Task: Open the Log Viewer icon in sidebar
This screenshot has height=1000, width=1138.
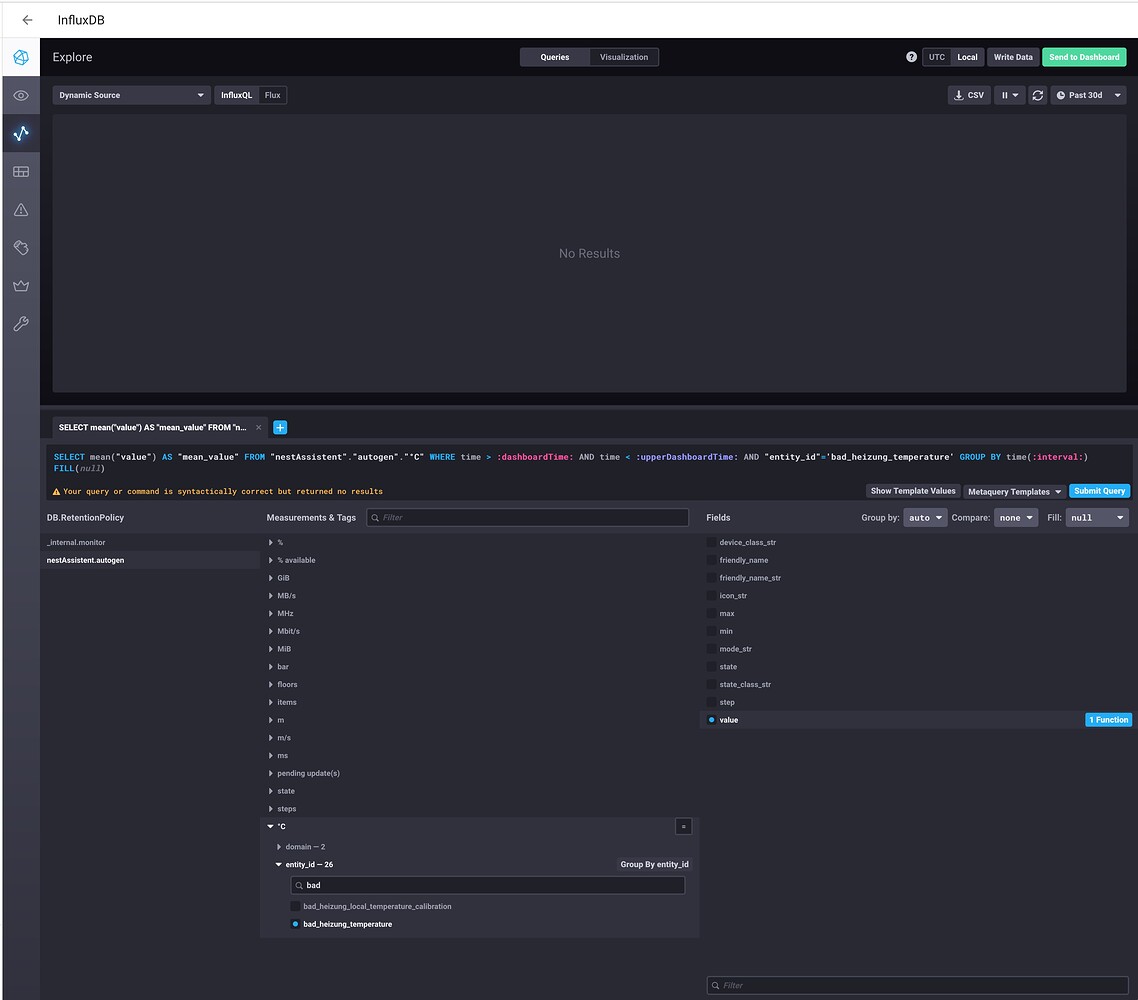Action: click(x=20, y=247)
